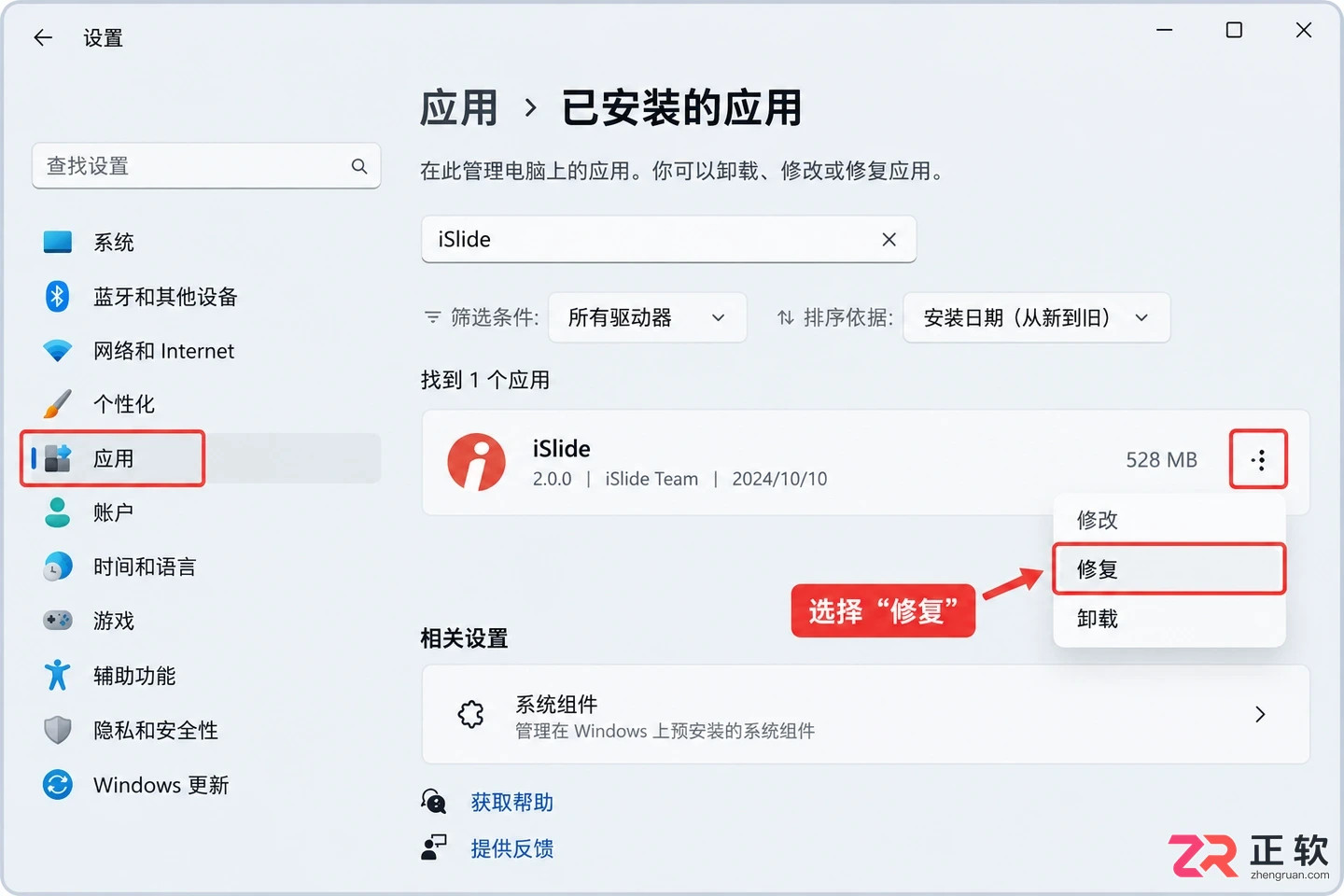Click the iSlide Team publisher text
This screenshot has height=896, width=1344.
651,479
